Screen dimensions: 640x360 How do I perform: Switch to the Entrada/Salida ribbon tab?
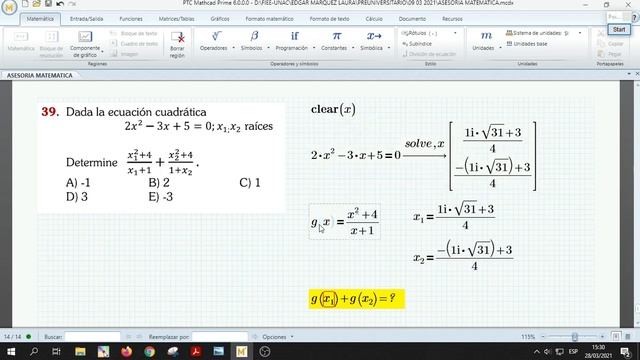(87, 19)
